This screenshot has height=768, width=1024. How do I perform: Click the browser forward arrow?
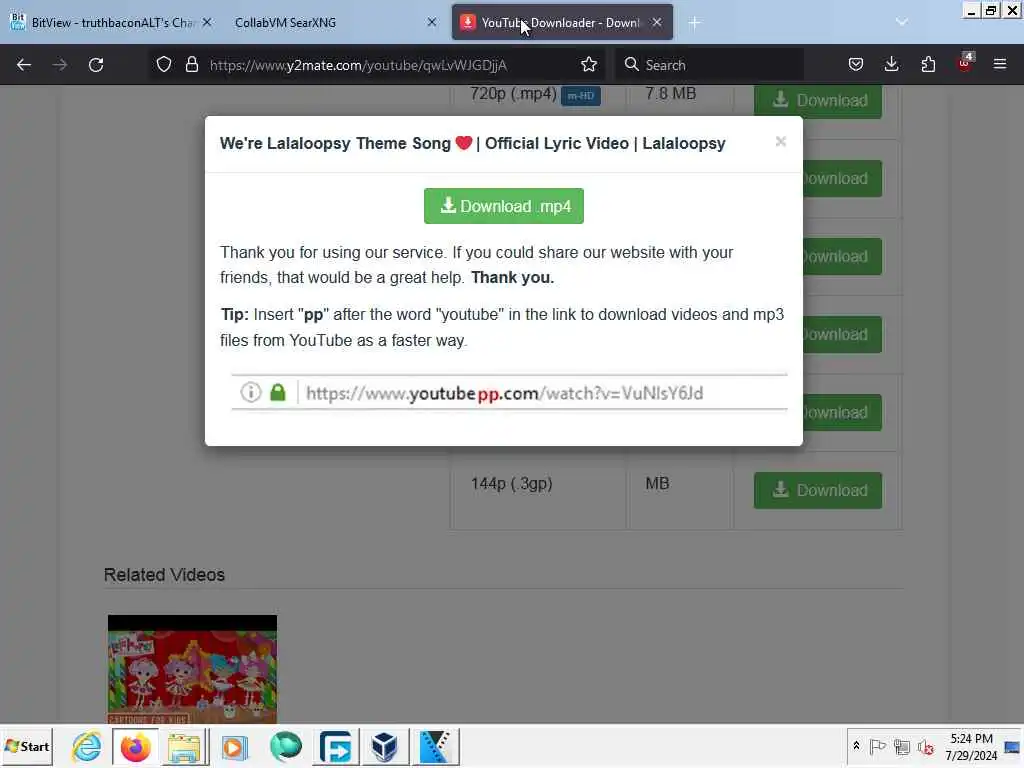59,65
